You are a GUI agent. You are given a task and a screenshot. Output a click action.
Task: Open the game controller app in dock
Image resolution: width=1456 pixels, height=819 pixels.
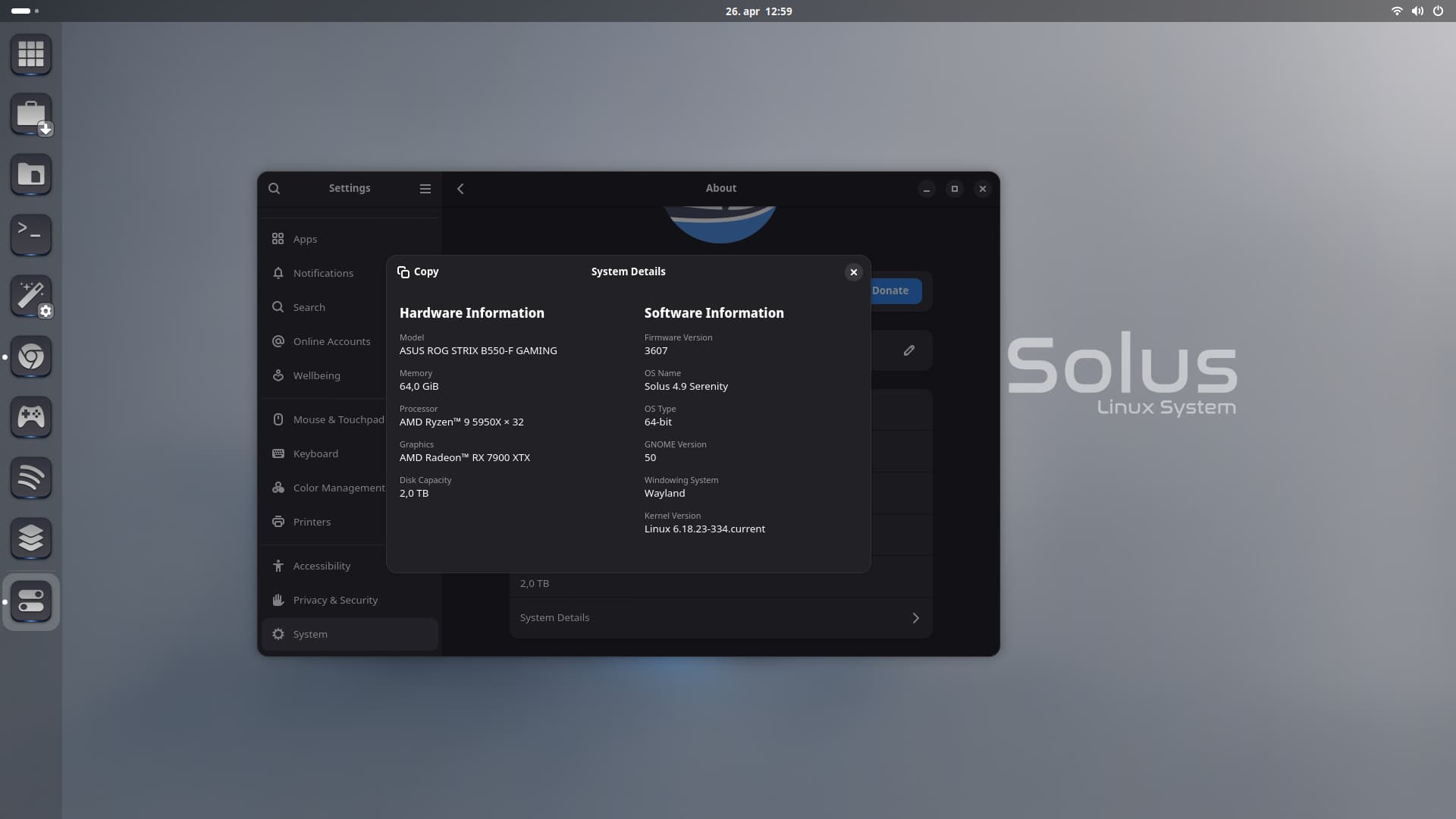31,416
